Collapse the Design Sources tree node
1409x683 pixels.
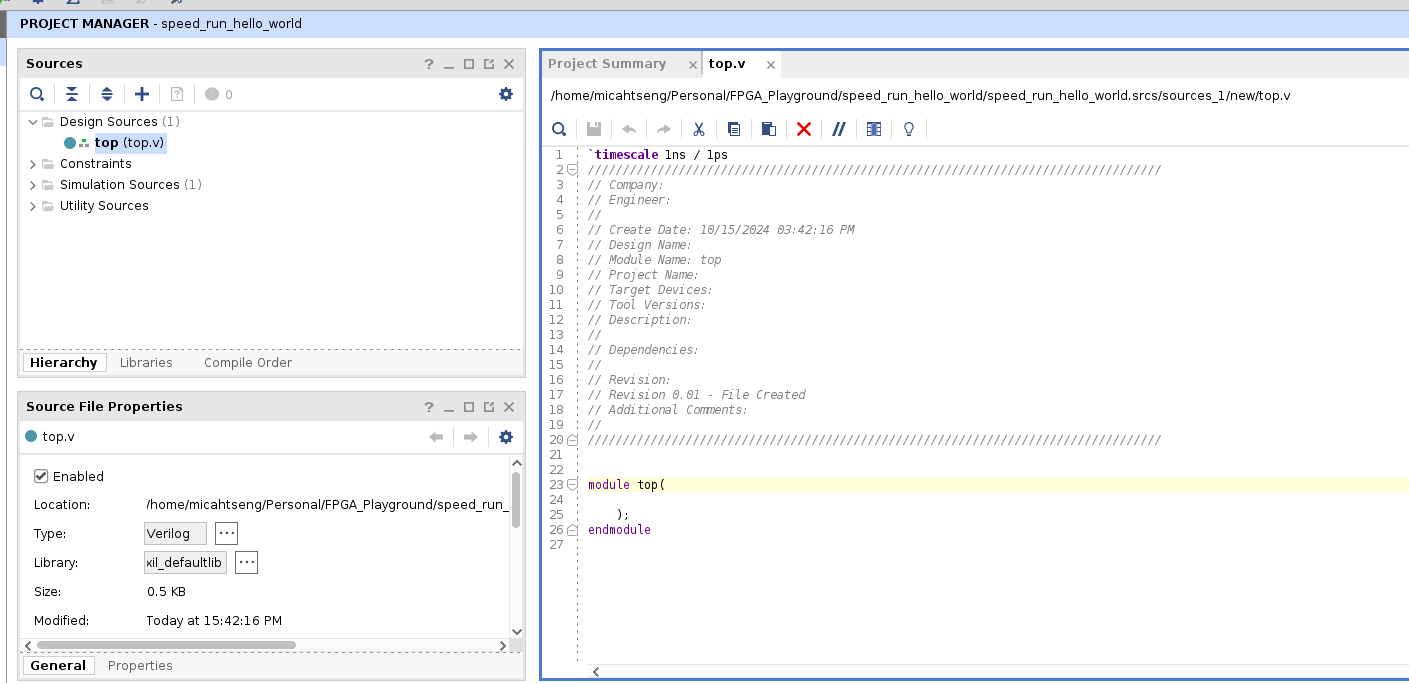click(x=33, y=122)
